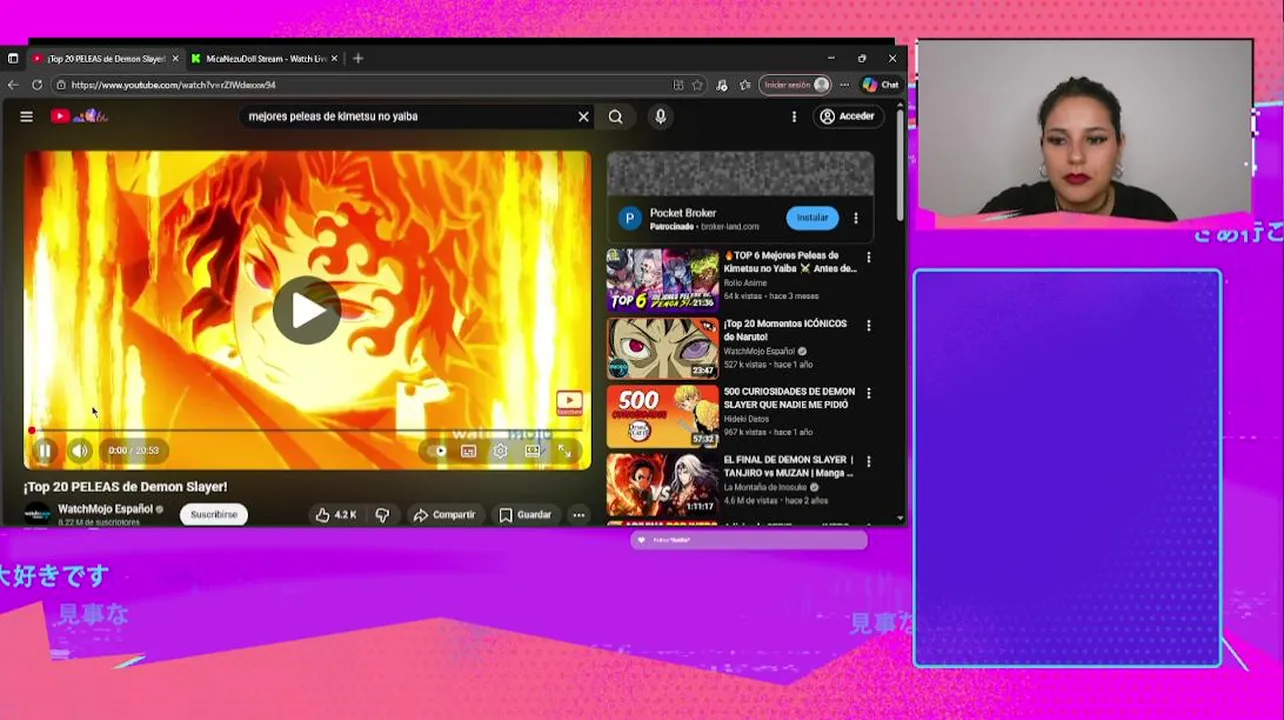Open options for TOP 6 Mejores Peleas video
This screenshot has width=1284, height=720.
(868, 258)
